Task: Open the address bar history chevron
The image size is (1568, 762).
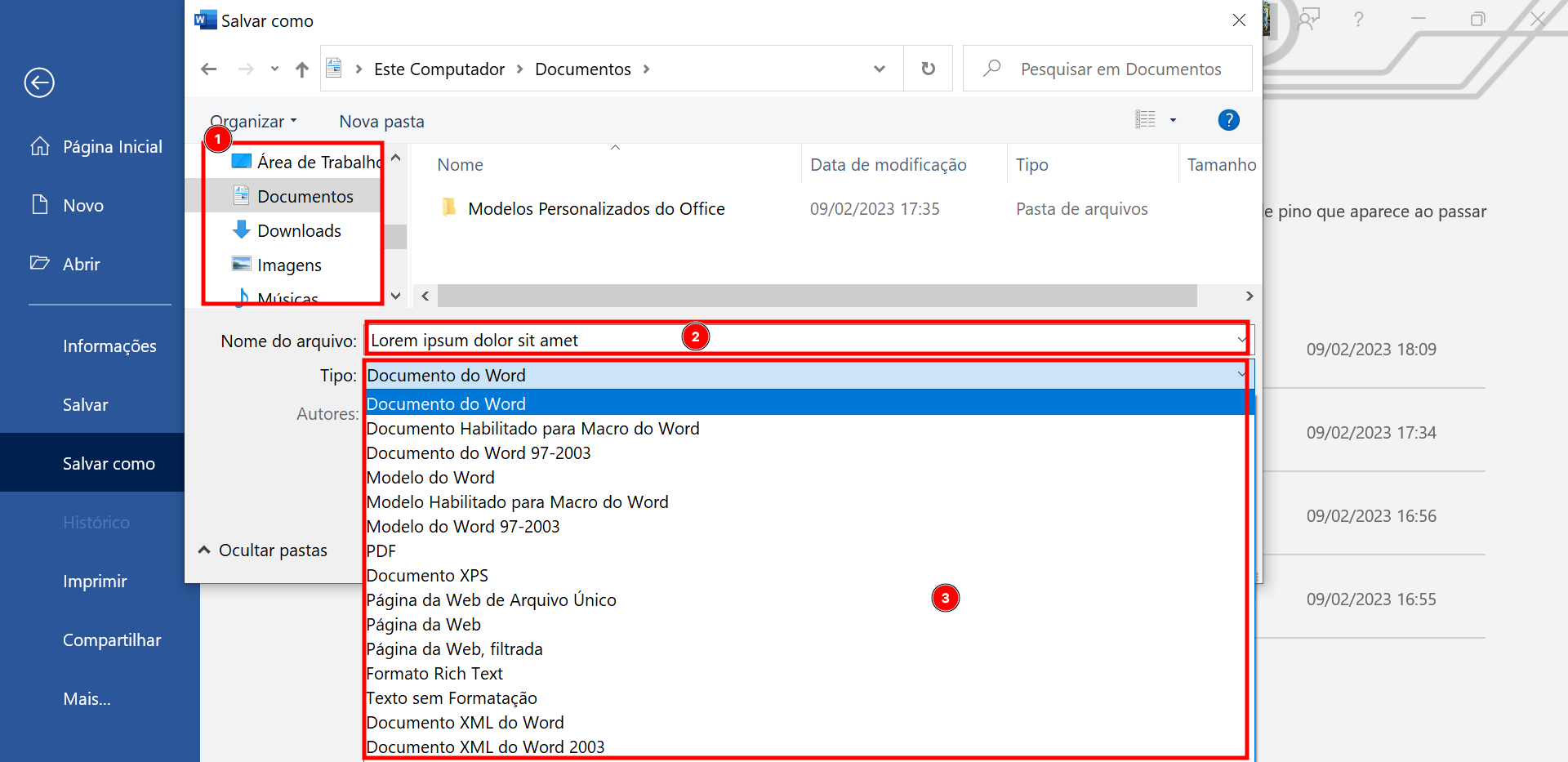Action: click(880, 69)
